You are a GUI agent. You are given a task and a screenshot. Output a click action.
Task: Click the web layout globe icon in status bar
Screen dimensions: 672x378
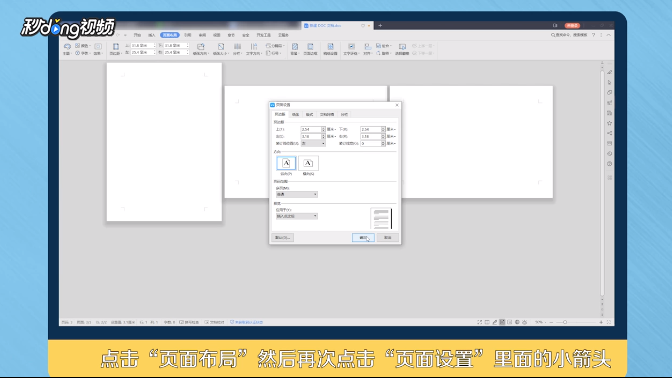[x=517, y=322]
